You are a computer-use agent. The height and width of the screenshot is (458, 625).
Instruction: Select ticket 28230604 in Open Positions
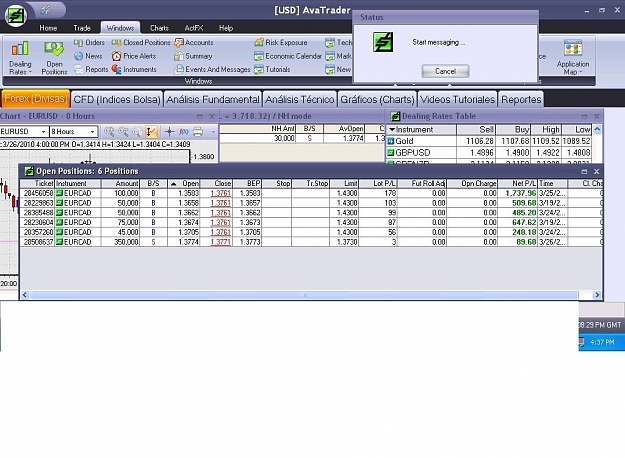coord(311,222)
